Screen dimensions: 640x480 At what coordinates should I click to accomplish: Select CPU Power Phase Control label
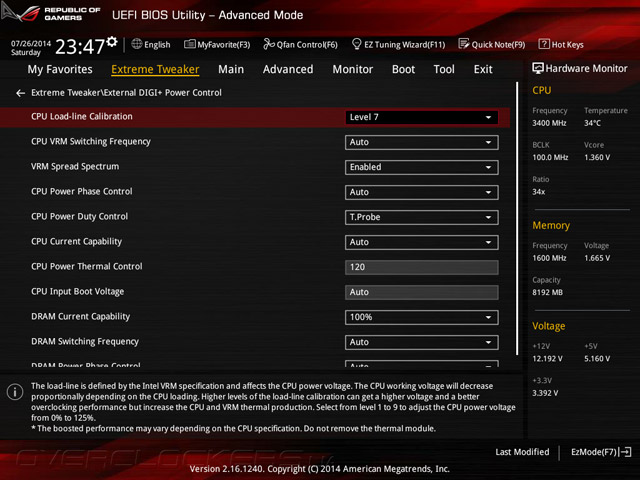(x=82, y=191)
